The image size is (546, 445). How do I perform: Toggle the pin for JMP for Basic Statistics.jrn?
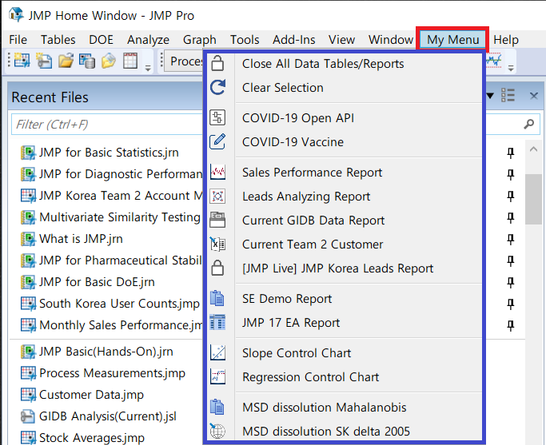pyautogui.click(x=510, y=153)
